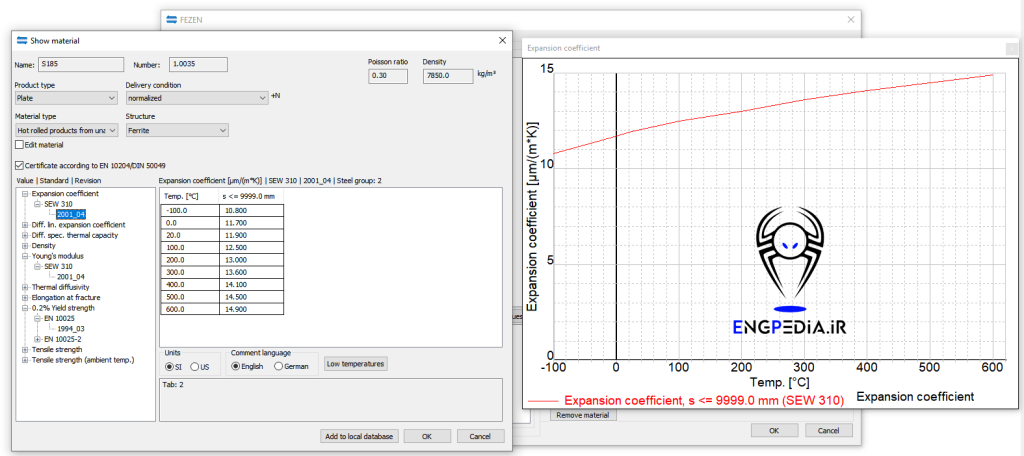Open the Delivery condition dropdown
Viewport: 1024px width, 456px height.
[x=196, y=98]
